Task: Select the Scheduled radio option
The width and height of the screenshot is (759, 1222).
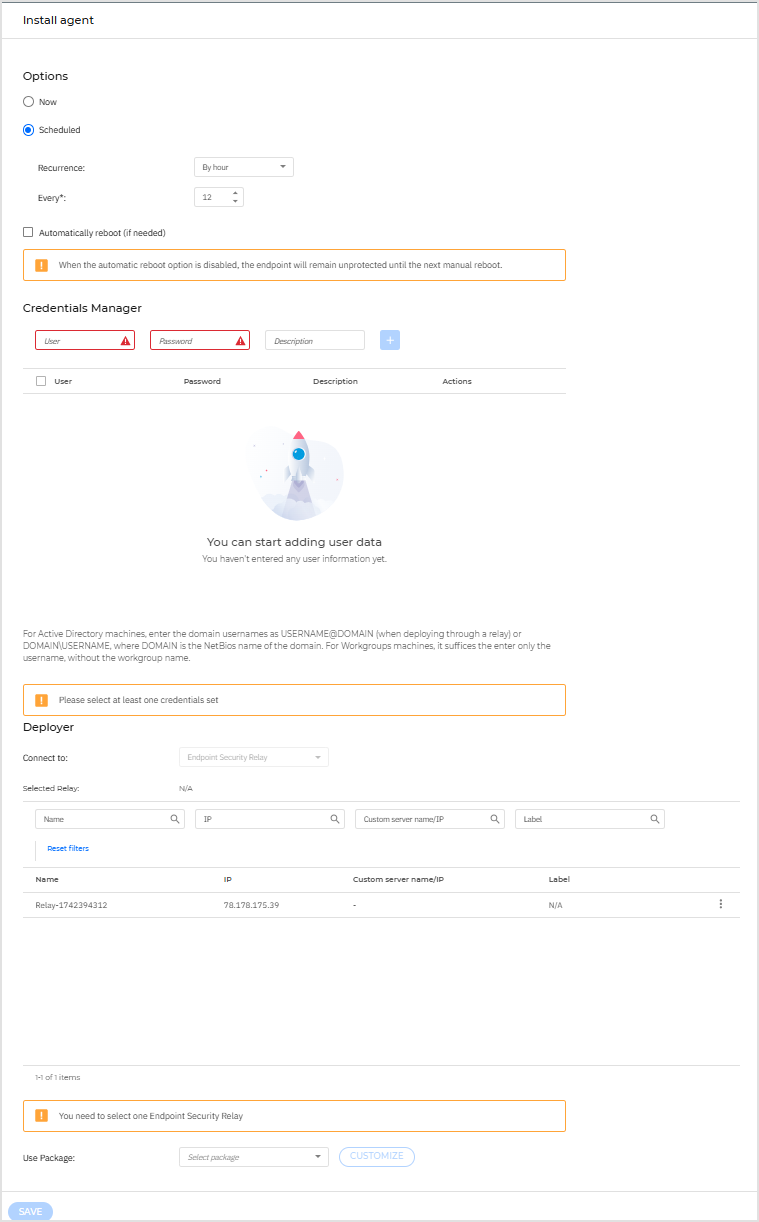Action: click(x=29, y=130)
